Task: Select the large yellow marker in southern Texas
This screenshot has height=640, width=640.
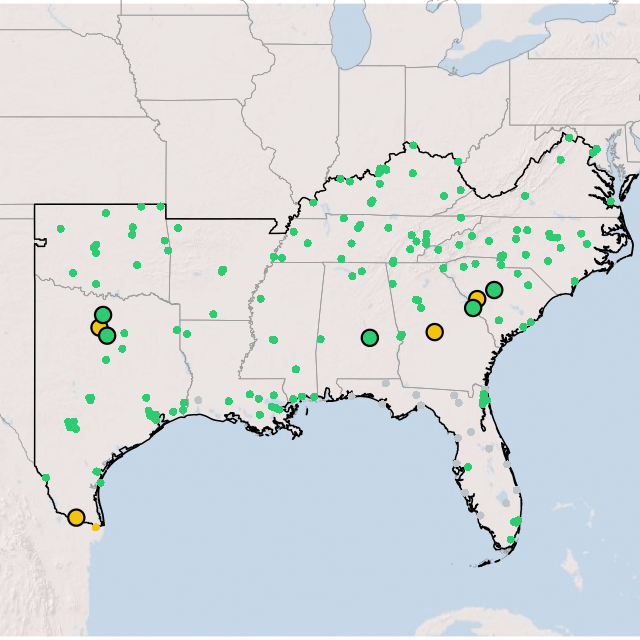Action: 76,518
